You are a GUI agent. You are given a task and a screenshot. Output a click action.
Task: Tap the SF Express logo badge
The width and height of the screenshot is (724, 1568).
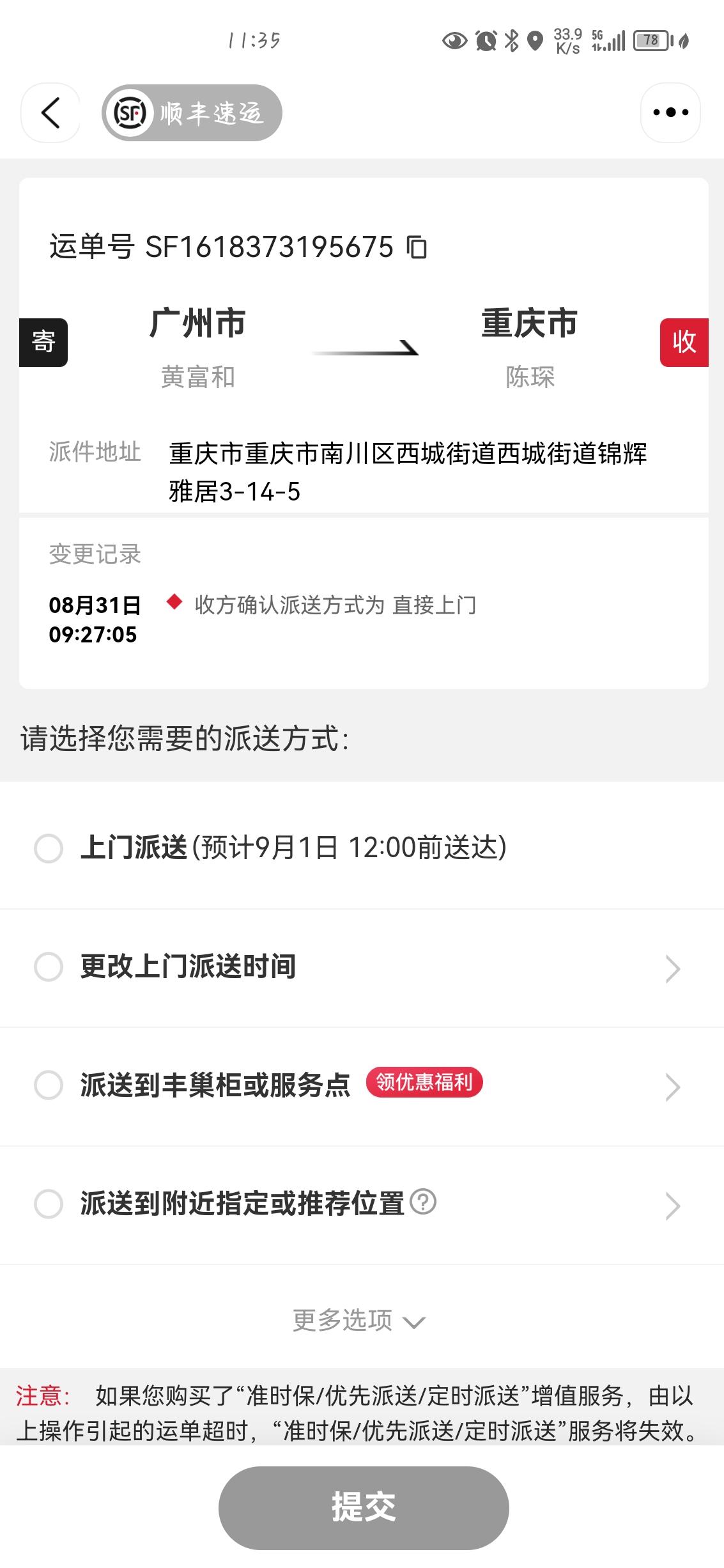(x=192, y=113)
